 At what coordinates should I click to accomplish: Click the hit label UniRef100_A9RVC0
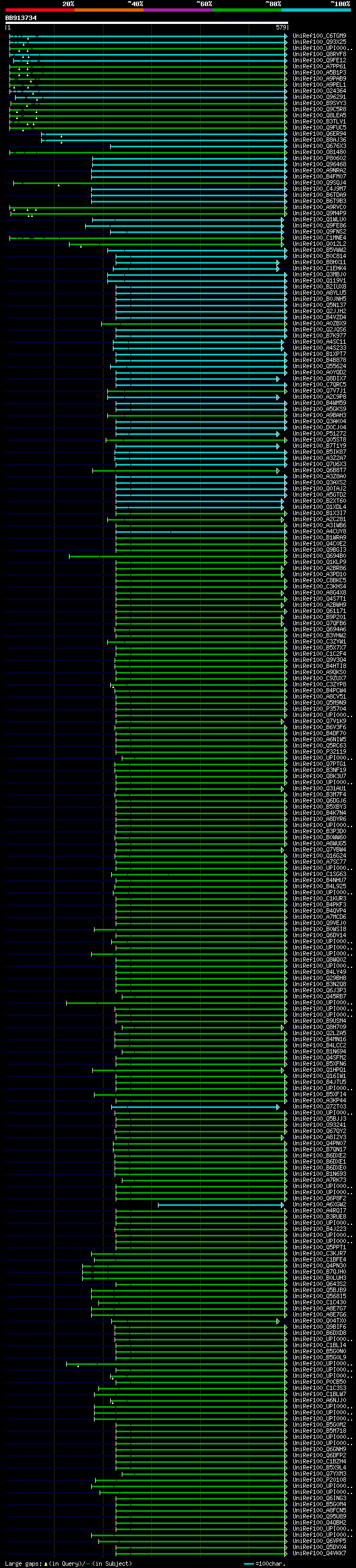point(319,207)
